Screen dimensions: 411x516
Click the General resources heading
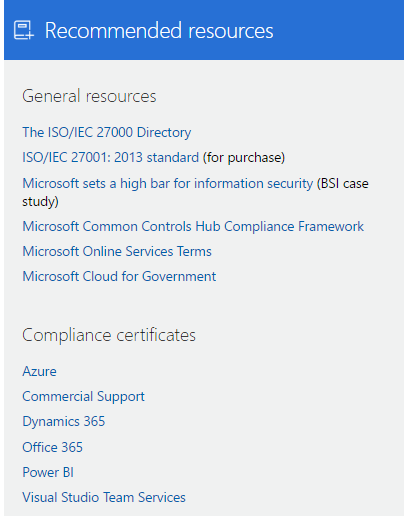coord(89,96)
